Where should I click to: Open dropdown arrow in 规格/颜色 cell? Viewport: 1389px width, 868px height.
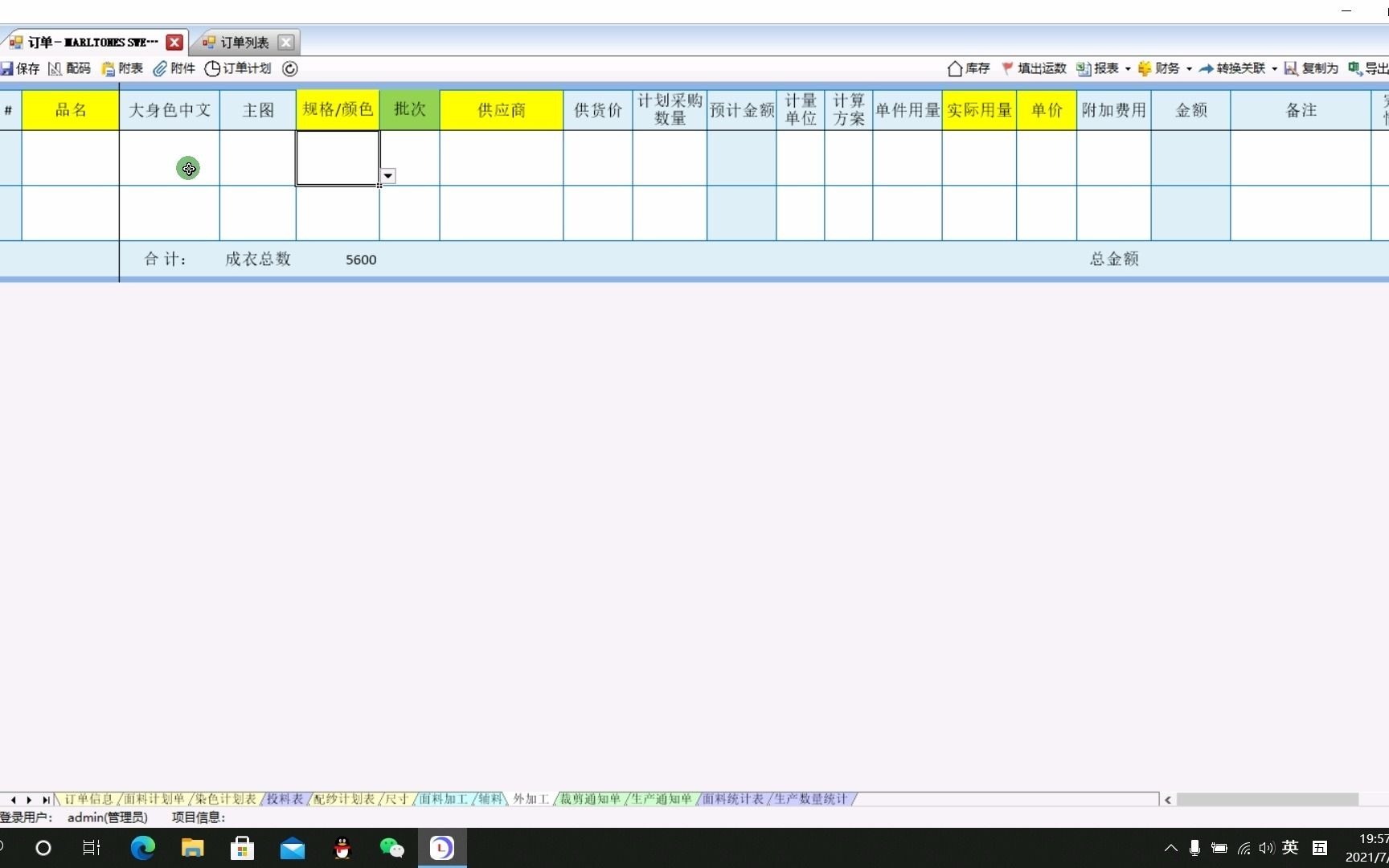click(387, 176)
